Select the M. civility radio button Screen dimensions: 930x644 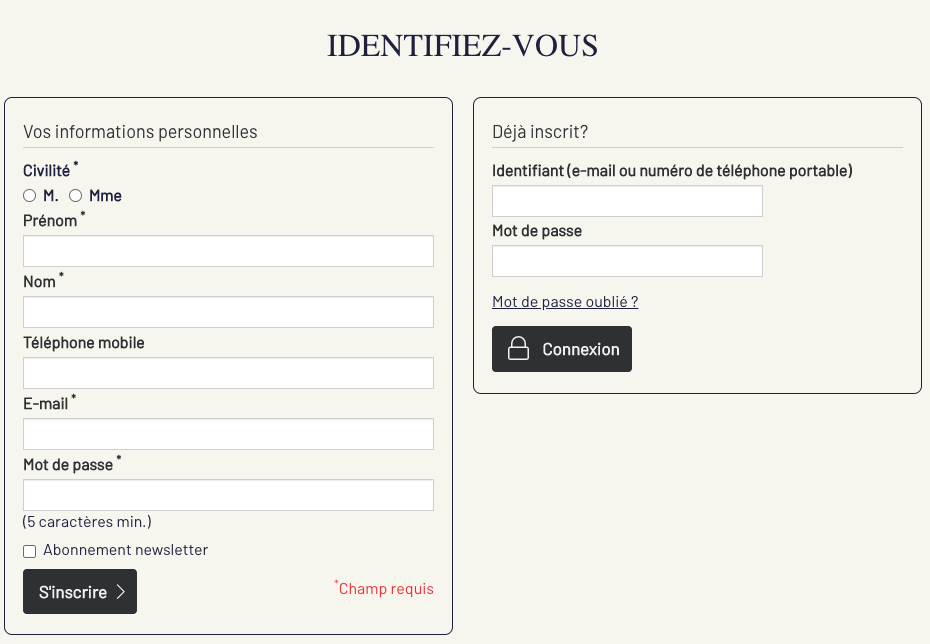[x=30, y=196]
